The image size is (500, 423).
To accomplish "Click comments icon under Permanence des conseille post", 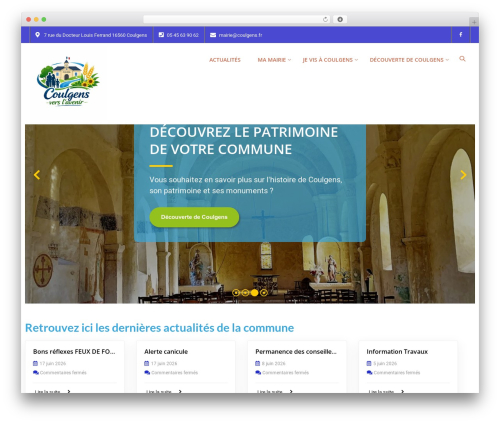I will (258, 372).
